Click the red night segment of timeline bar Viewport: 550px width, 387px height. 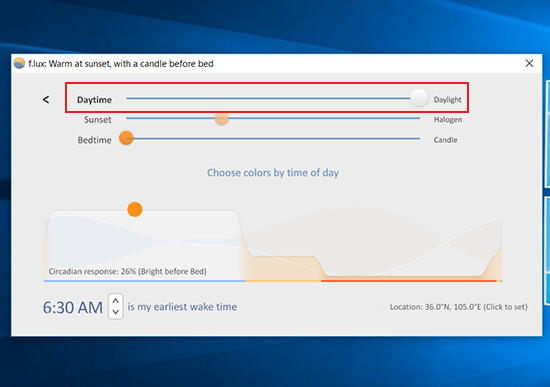click(x=409, y=281)
